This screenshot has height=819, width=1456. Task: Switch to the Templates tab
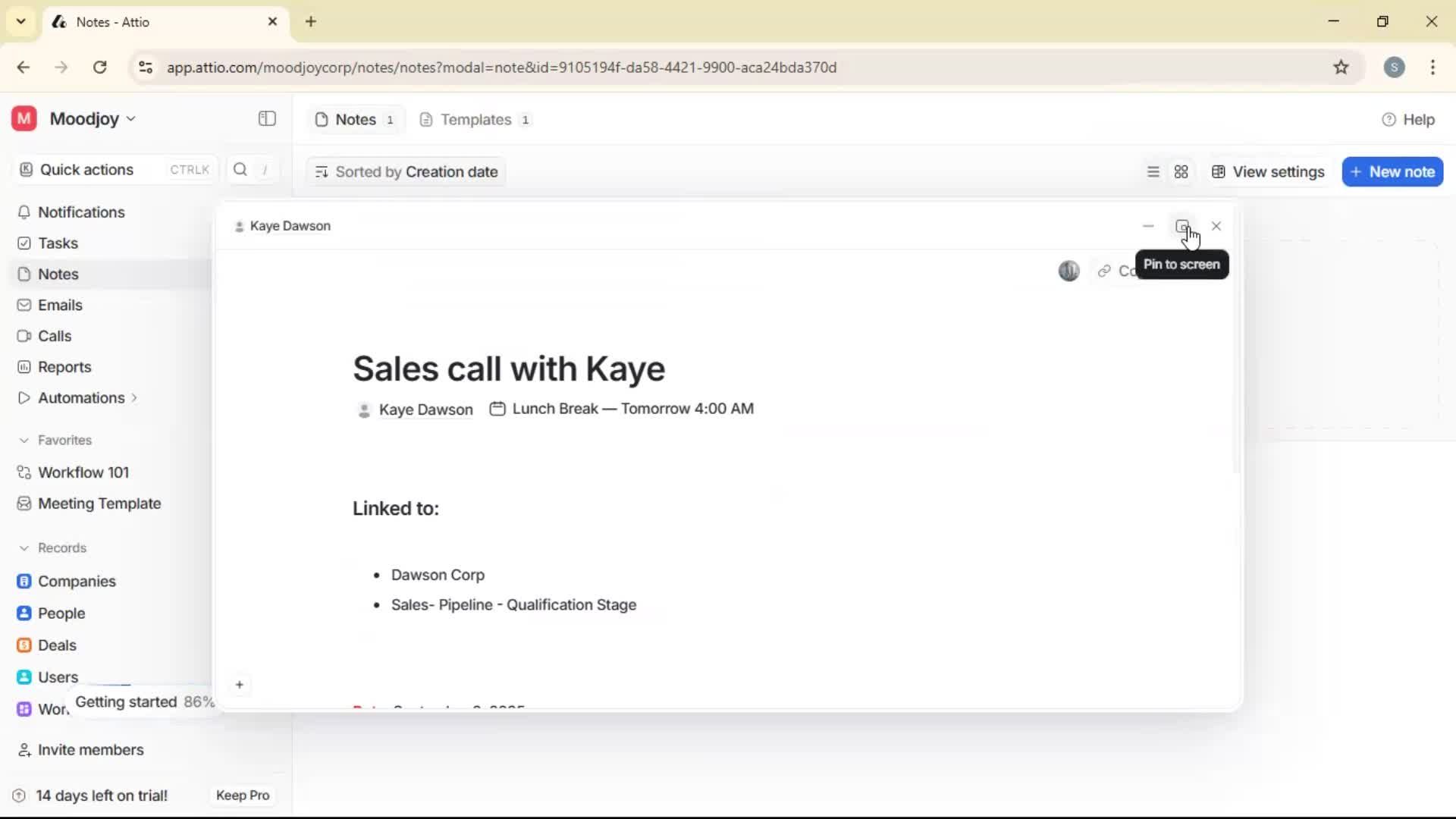[x=474, y=119]
